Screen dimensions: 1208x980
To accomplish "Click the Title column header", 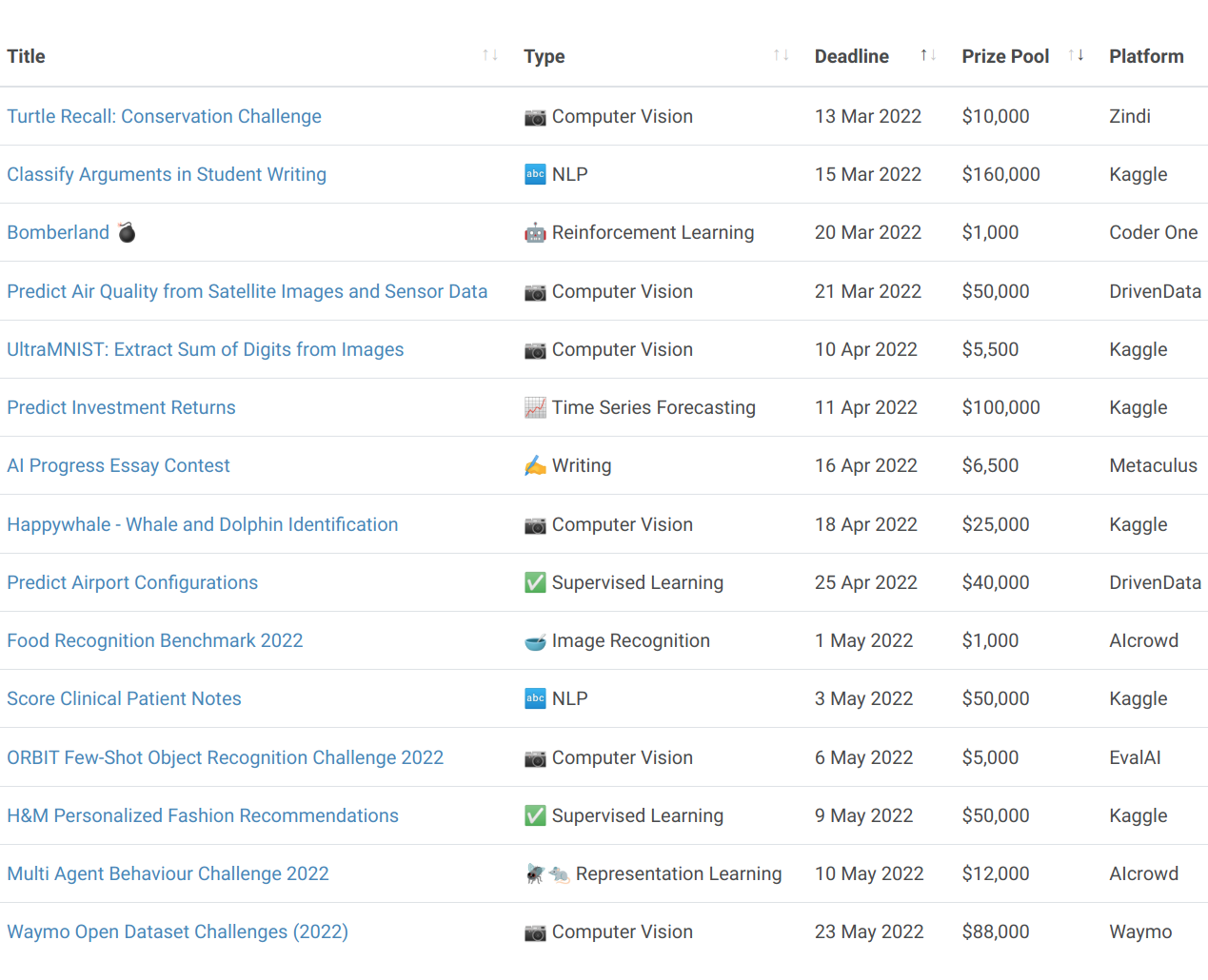I will coord(26,56).
